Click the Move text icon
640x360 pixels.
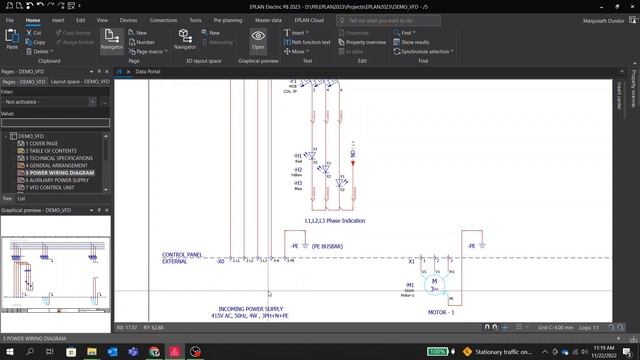coord(287,51)
